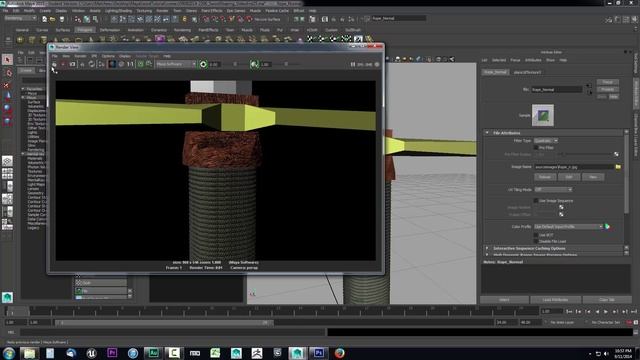The image size is (640, 360).
Task: Select the purple icon on the Polygons shelf
Action: click(160, 39)
